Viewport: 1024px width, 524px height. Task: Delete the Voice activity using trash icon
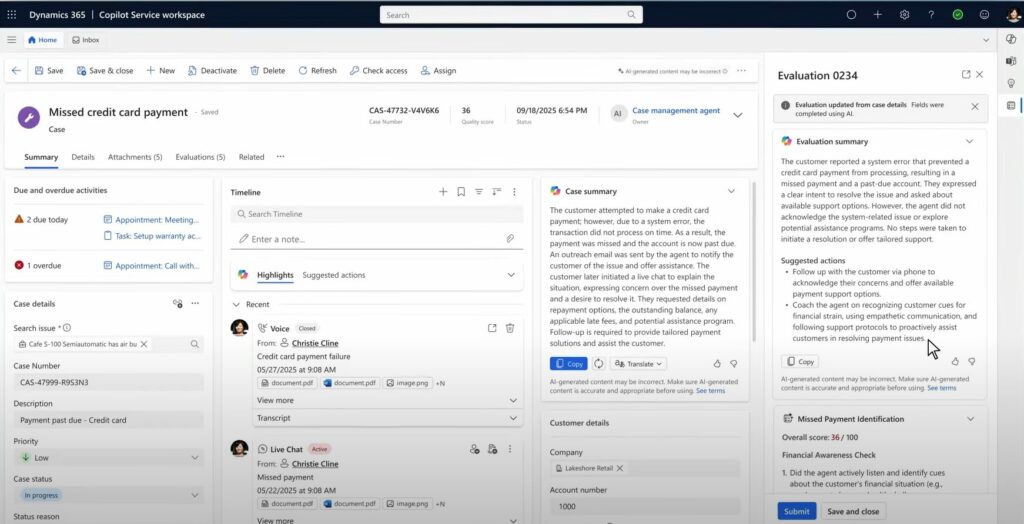[510, 328]
